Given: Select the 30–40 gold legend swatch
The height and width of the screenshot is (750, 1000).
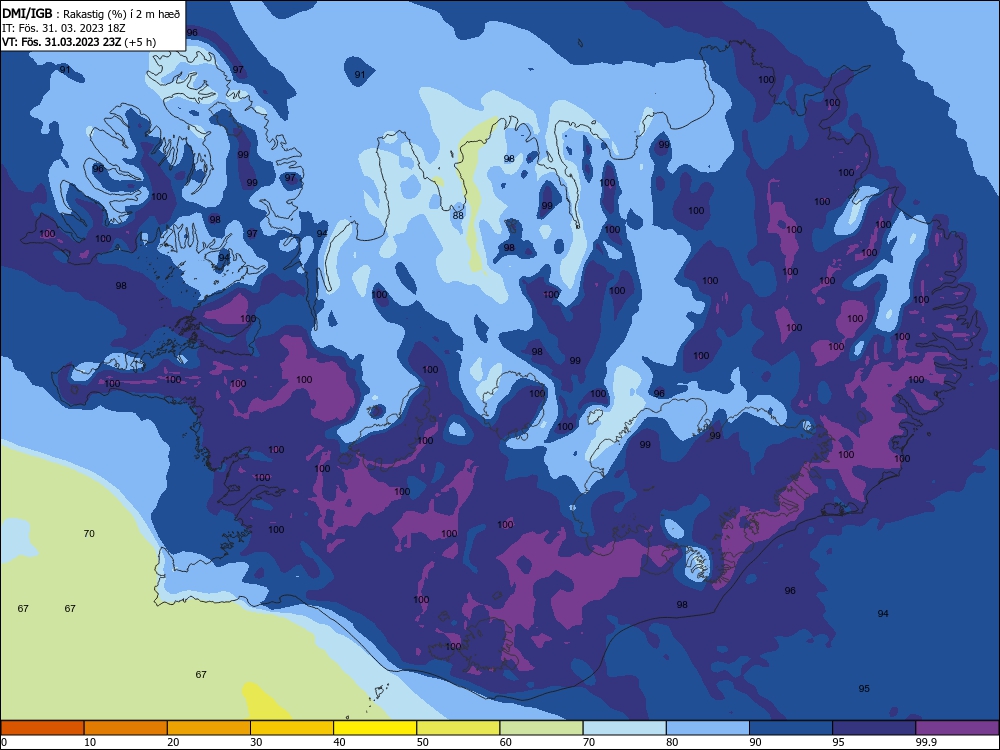Looking at the screenshot, I should pos(292,728).
